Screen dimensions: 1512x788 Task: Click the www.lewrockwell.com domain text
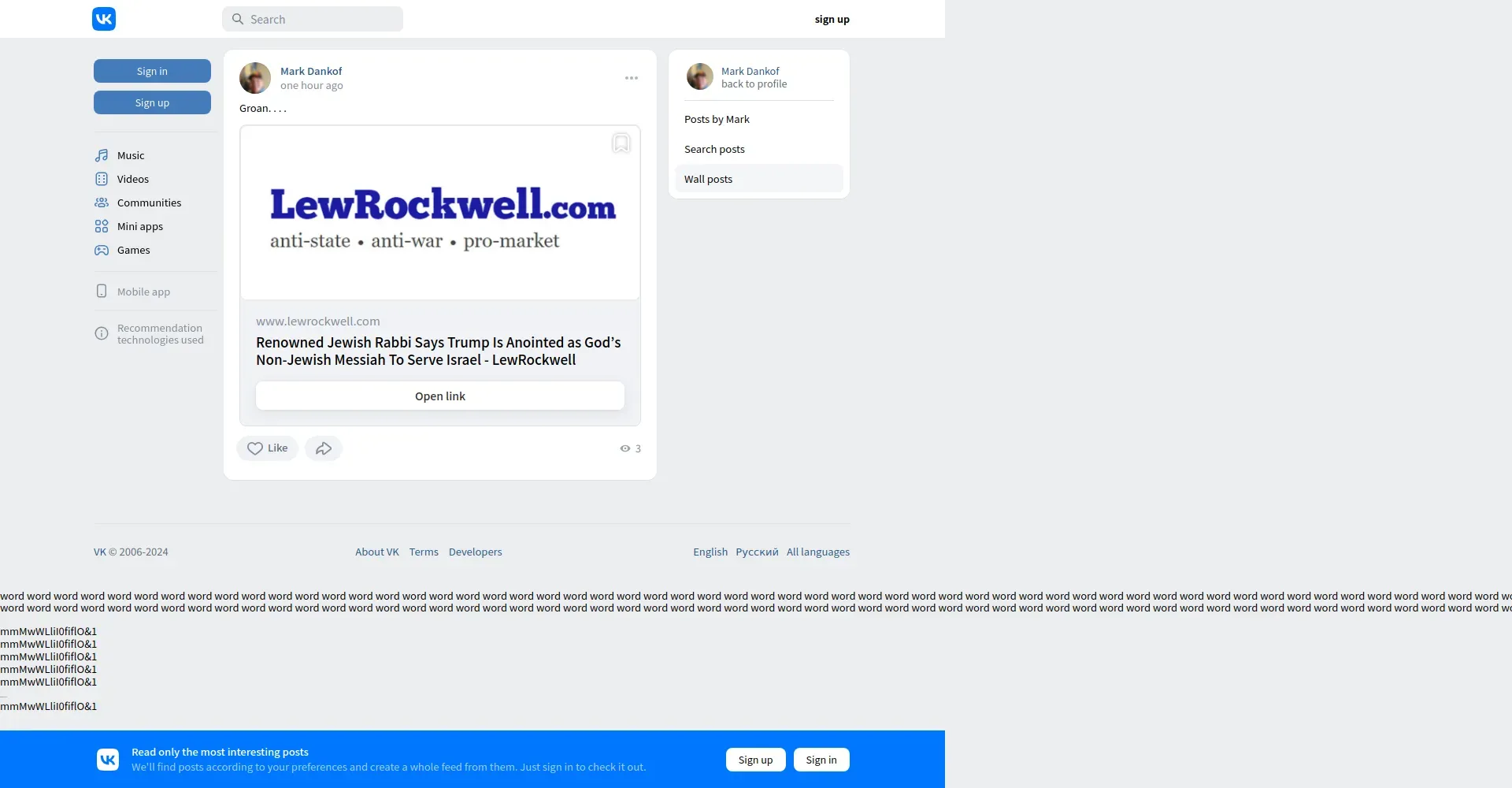tap(318, 322)
